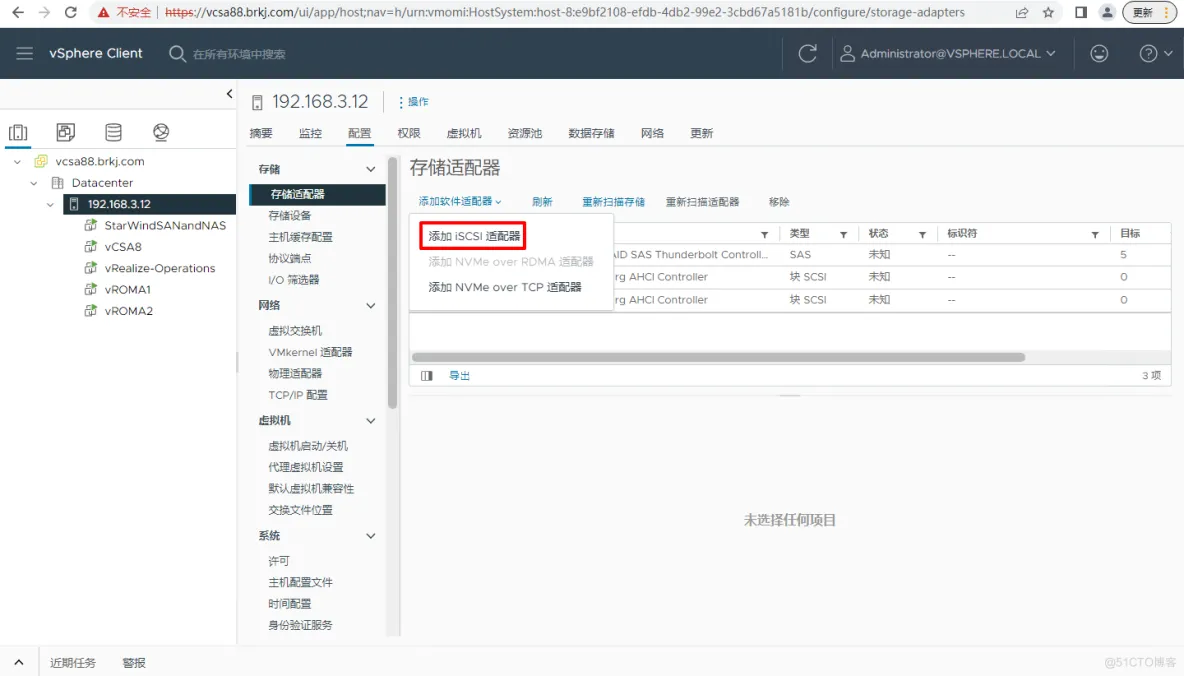Screen dimensions: 1184x676
Task: Reload the browser page
Action: 70,12
